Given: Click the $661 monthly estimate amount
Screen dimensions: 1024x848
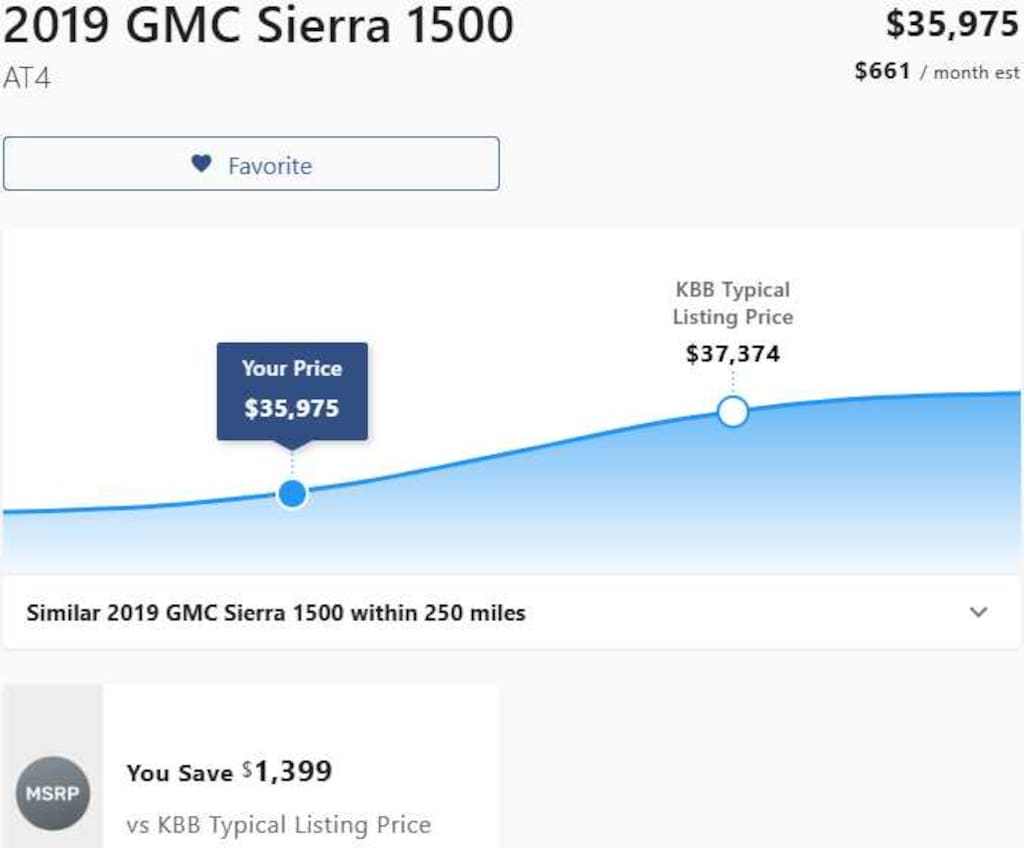Looking at the screenshot, I should point(882,71).
